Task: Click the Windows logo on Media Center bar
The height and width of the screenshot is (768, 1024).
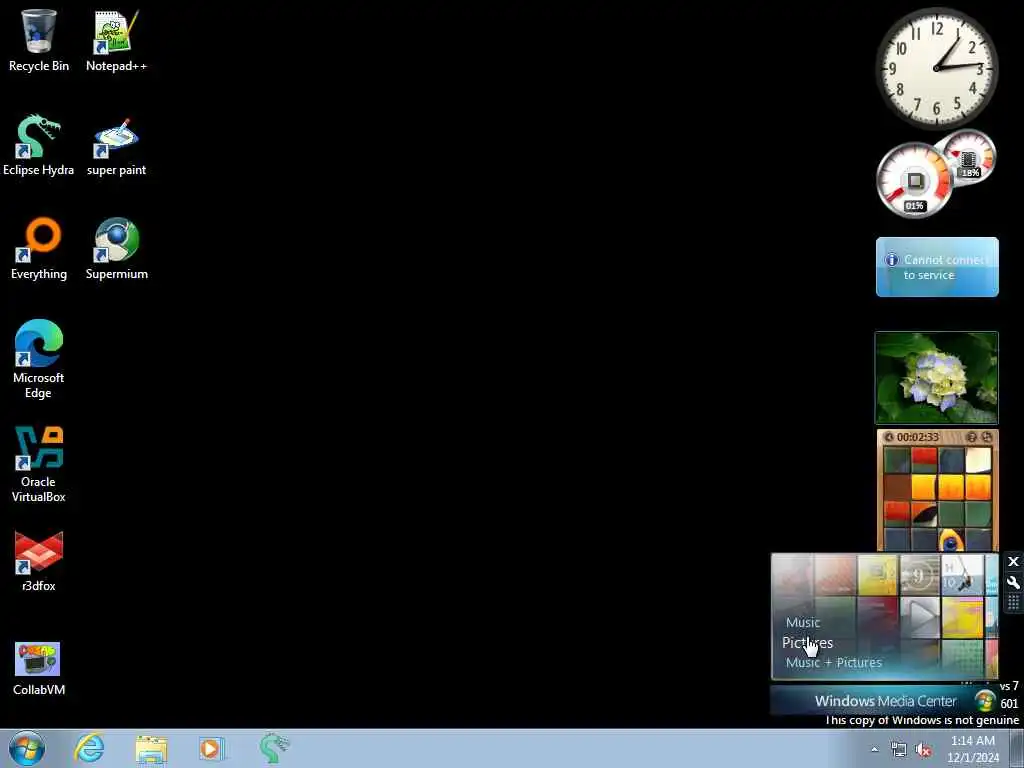Action: coord(985,701)
